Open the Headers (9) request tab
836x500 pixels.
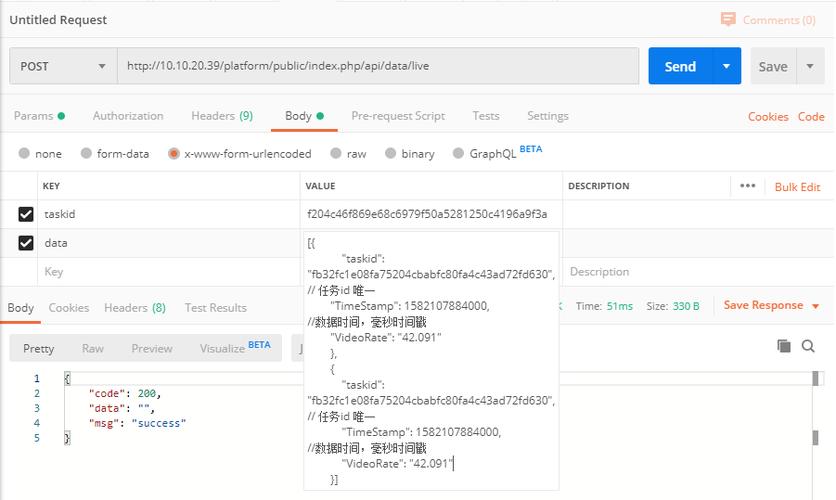pyautogui.click(x=222, y=116)
